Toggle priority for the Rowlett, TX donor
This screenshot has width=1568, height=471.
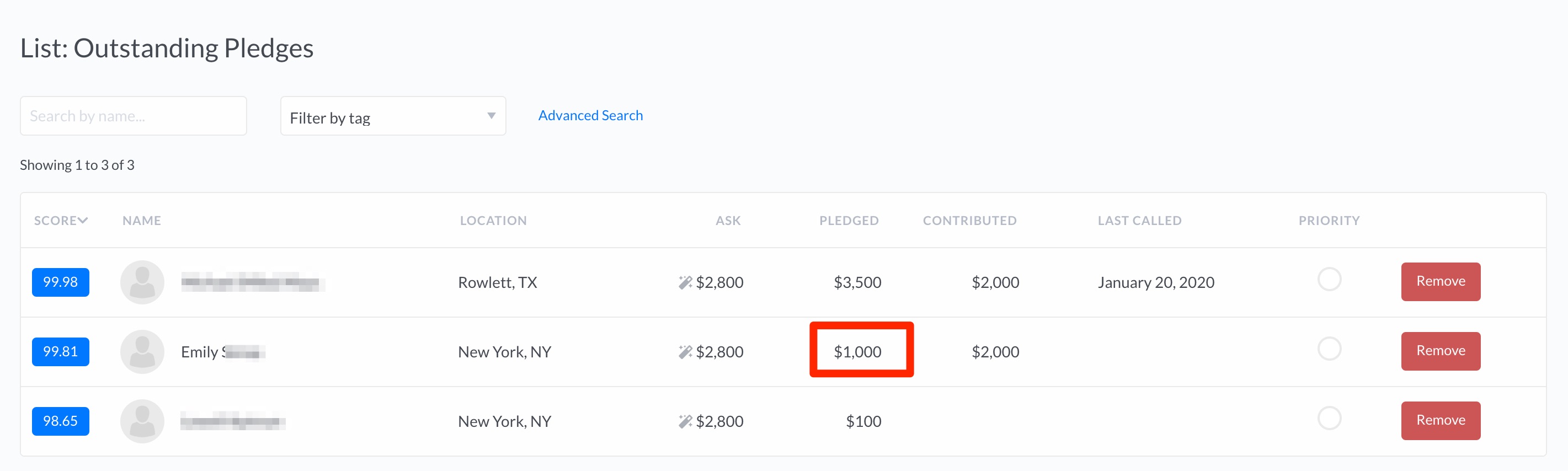[x=1330, y=279]
